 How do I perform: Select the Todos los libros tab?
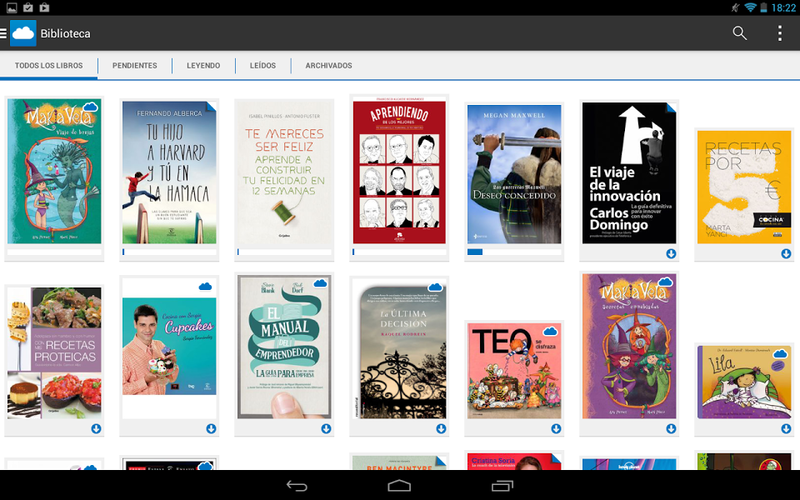pyautogui.click(x=48, y=65)
